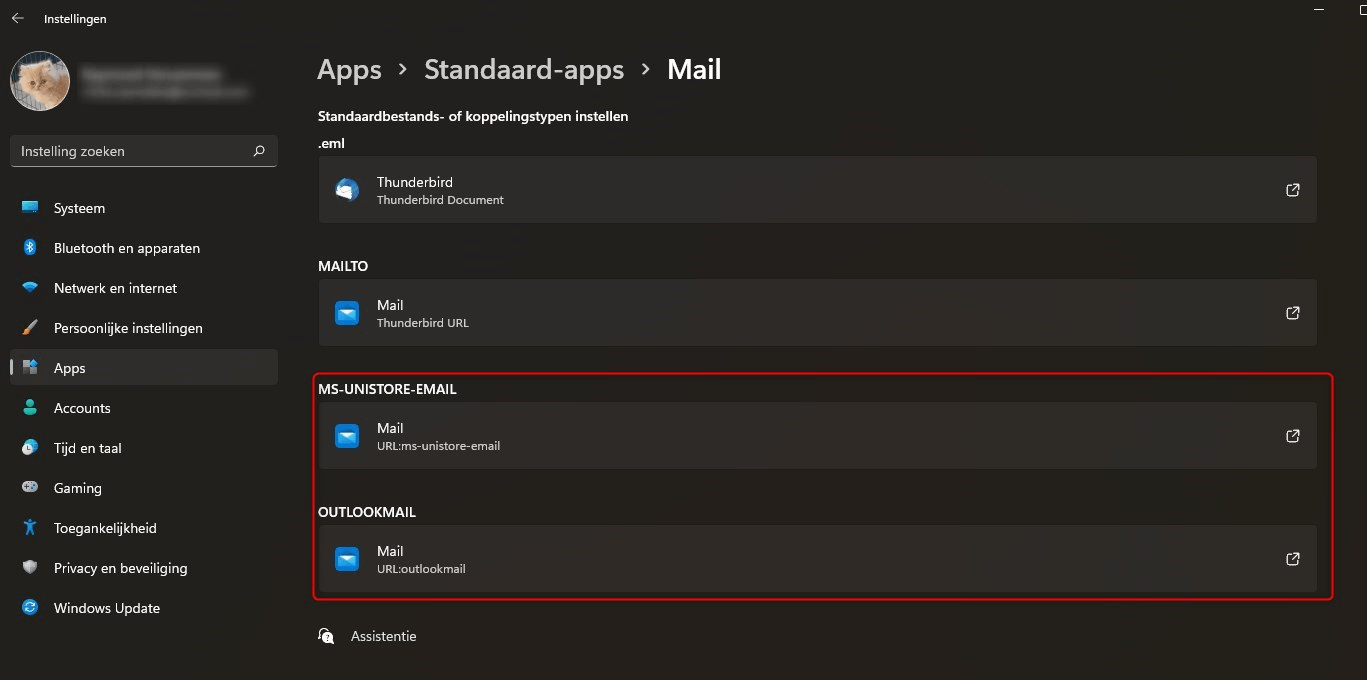Click 'URL:ms-unistore-email' text

438,446
